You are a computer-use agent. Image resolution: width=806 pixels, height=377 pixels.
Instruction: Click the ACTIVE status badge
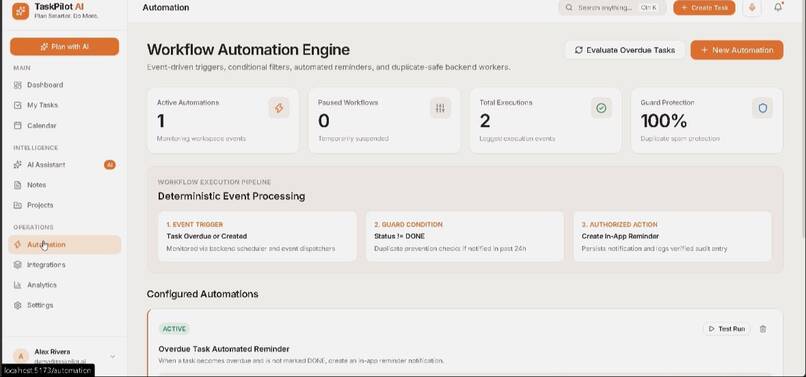coord(174,329)
